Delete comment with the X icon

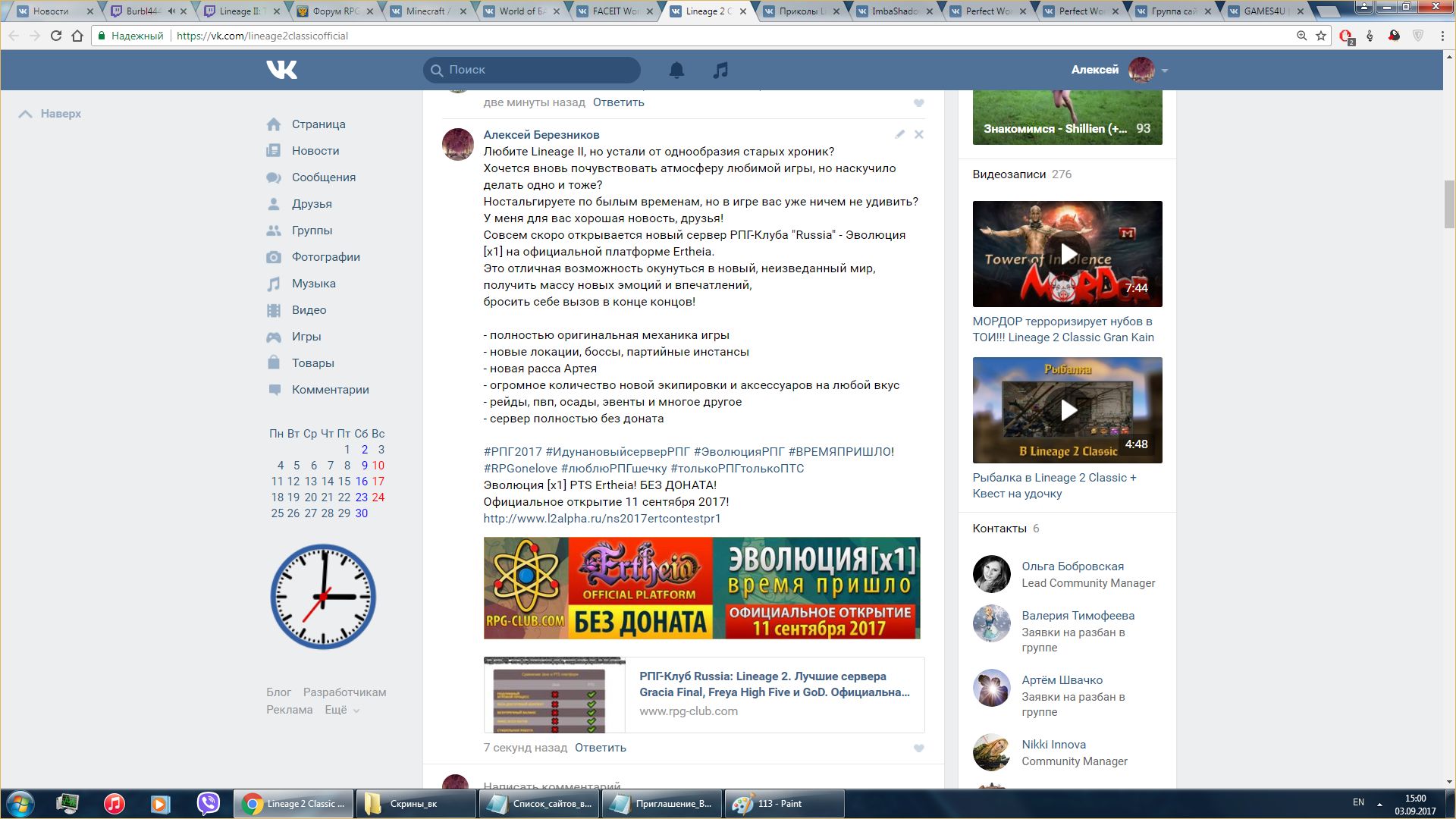pyautogui.click(x=918, y=134)
